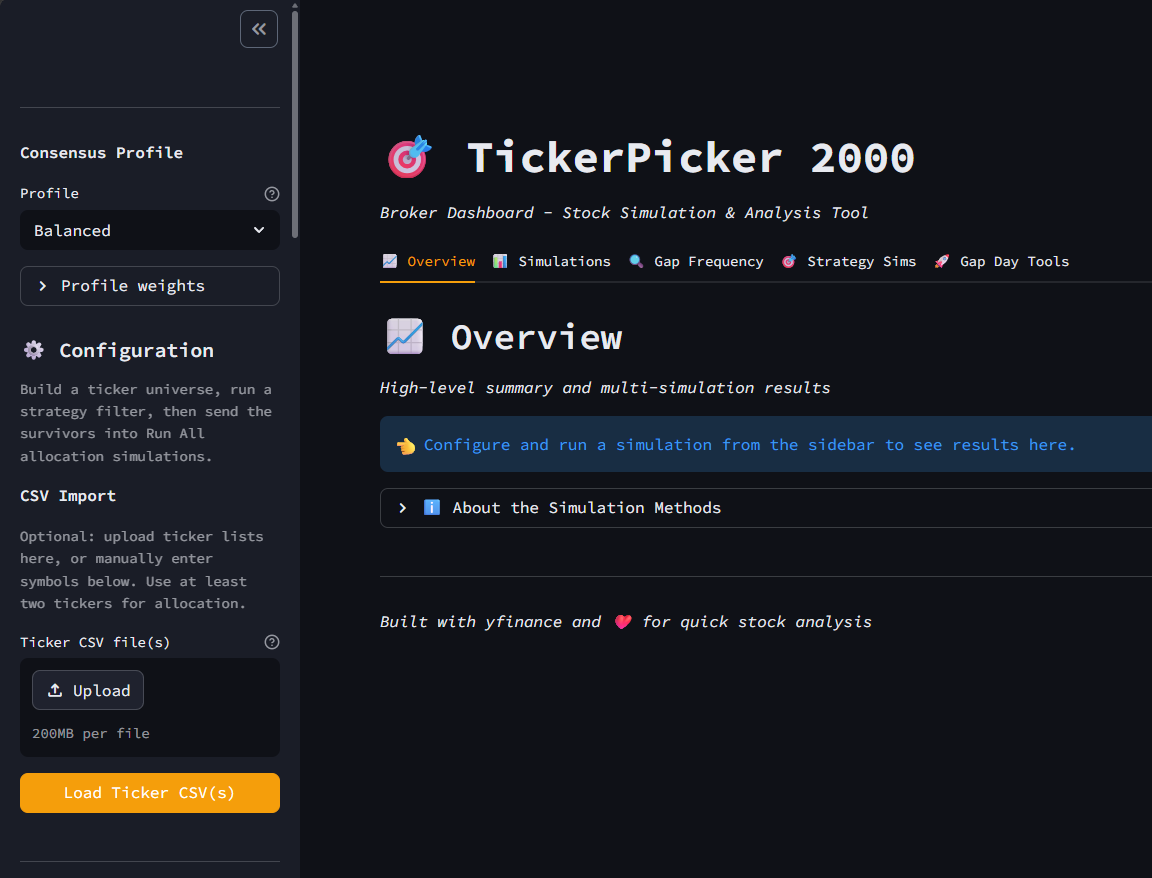The image size is (1152, 878).
Task: Click the 200MB per file text
Action: coord(91,733)
